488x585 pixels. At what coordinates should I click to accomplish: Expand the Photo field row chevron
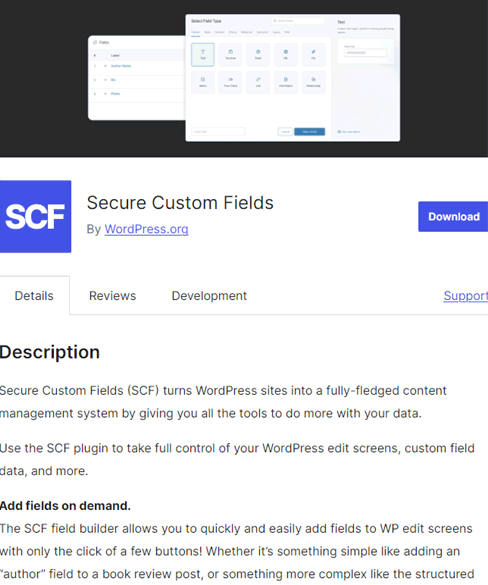[x=105, y=94]
